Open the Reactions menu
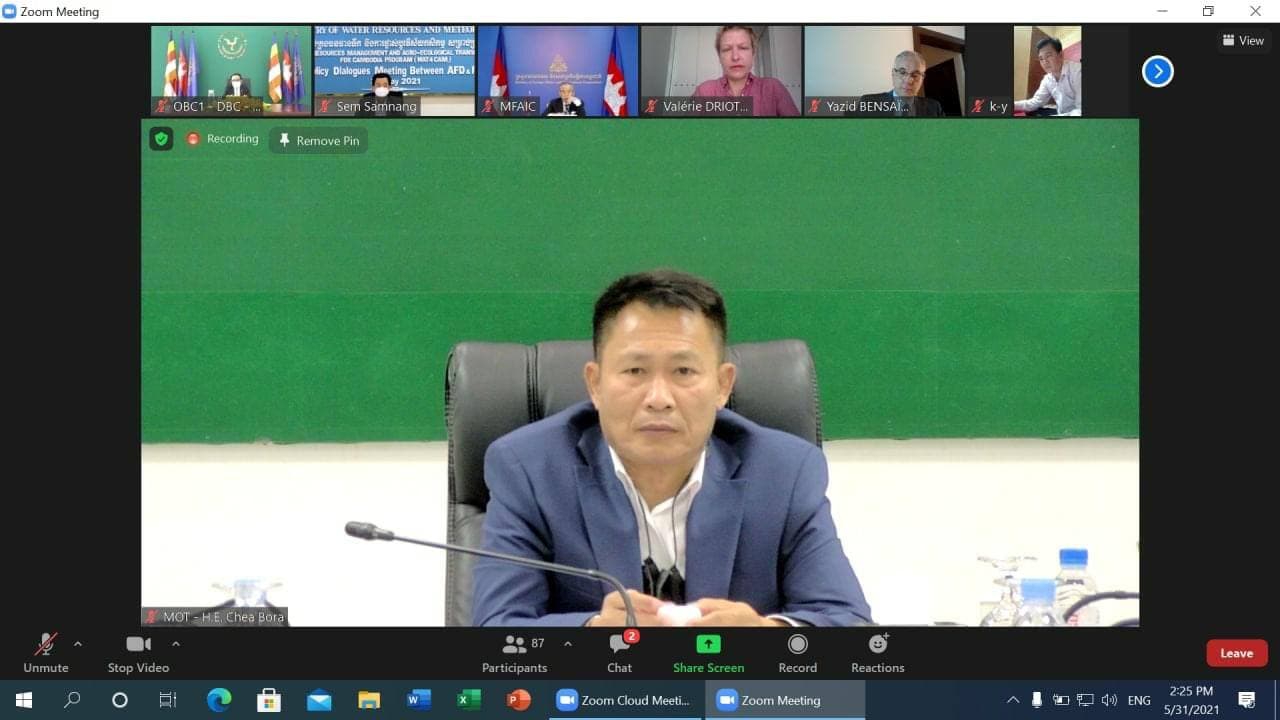Screen dimensions: 1280x720 coord(877,653)
